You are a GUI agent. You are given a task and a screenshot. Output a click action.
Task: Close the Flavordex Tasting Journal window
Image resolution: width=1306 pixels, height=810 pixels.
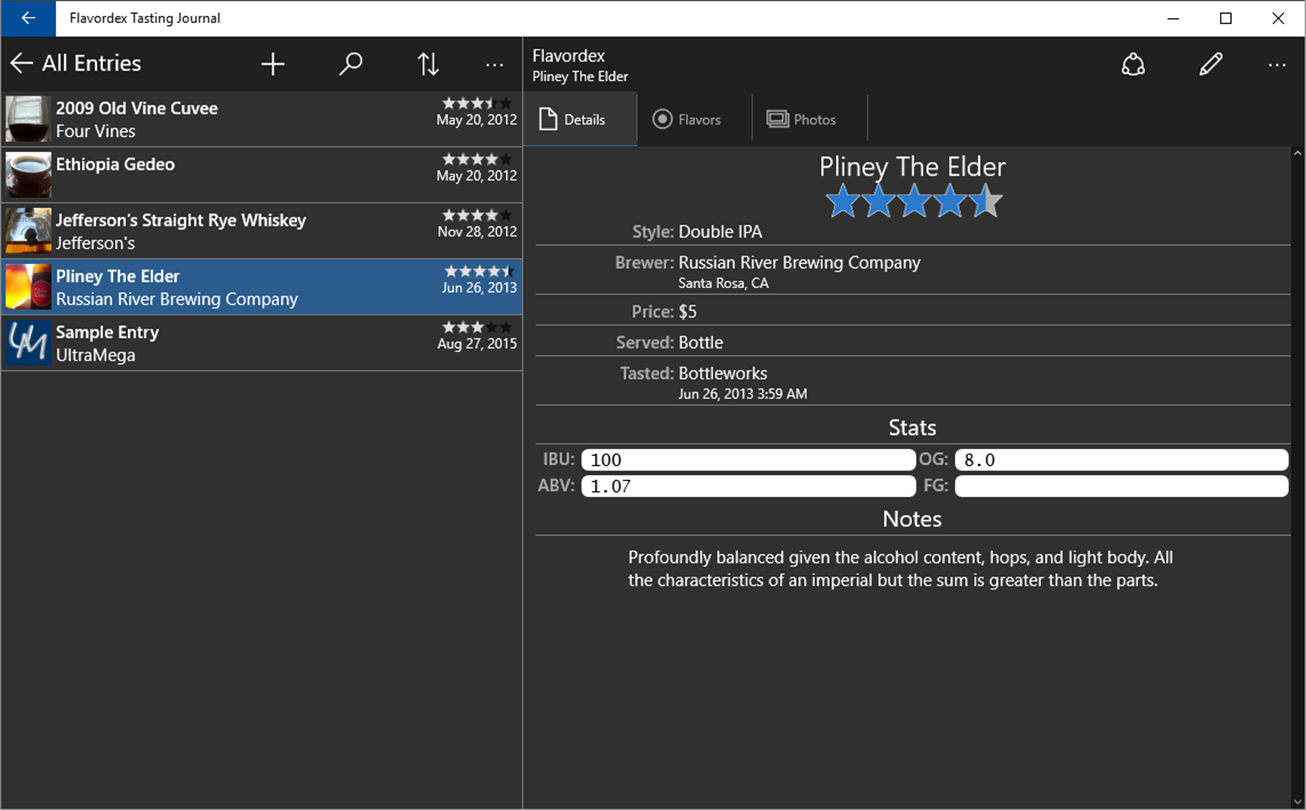(1278, 18)
